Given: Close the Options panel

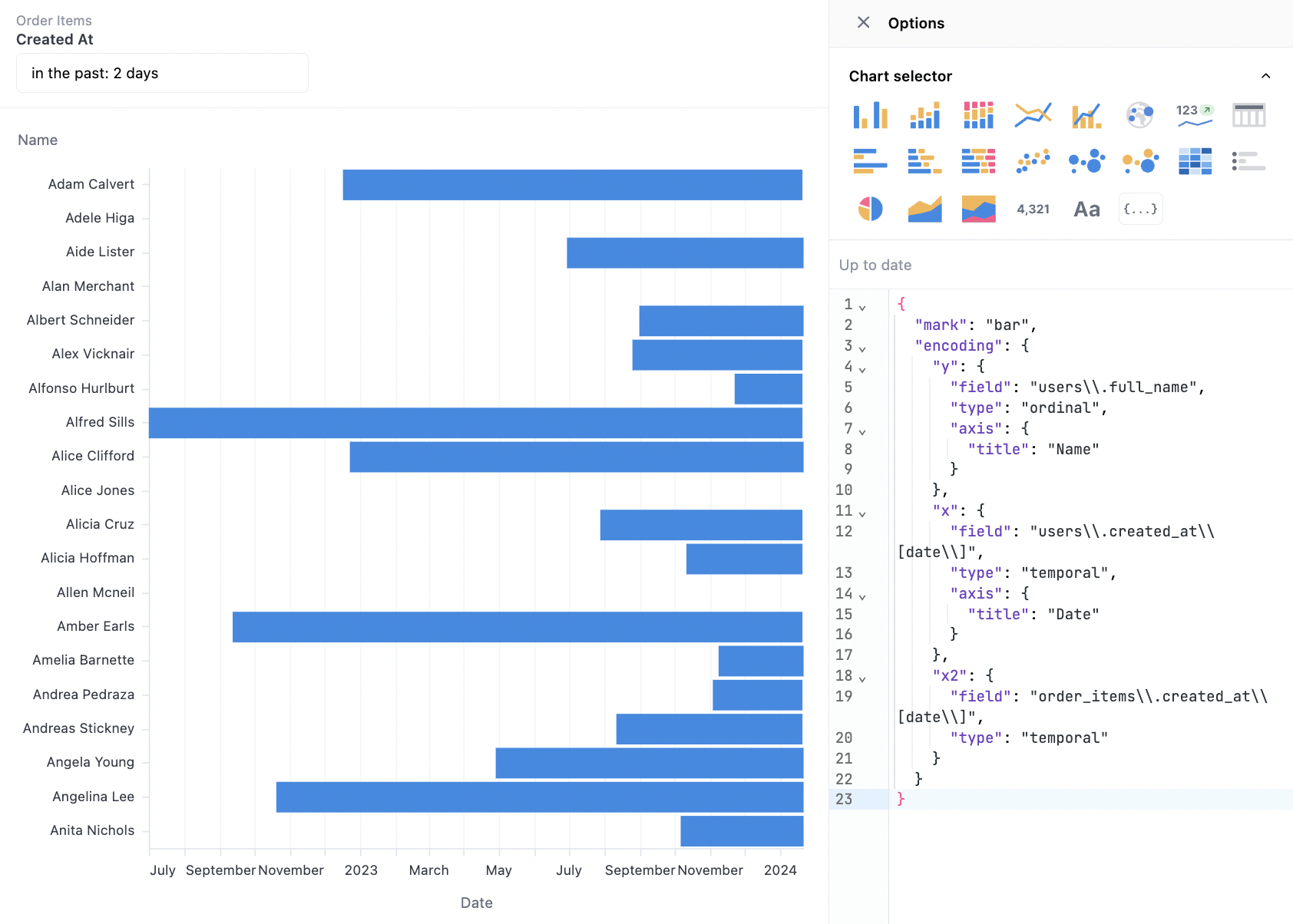Looking at the screenshot, I should (x=863, y=23).
